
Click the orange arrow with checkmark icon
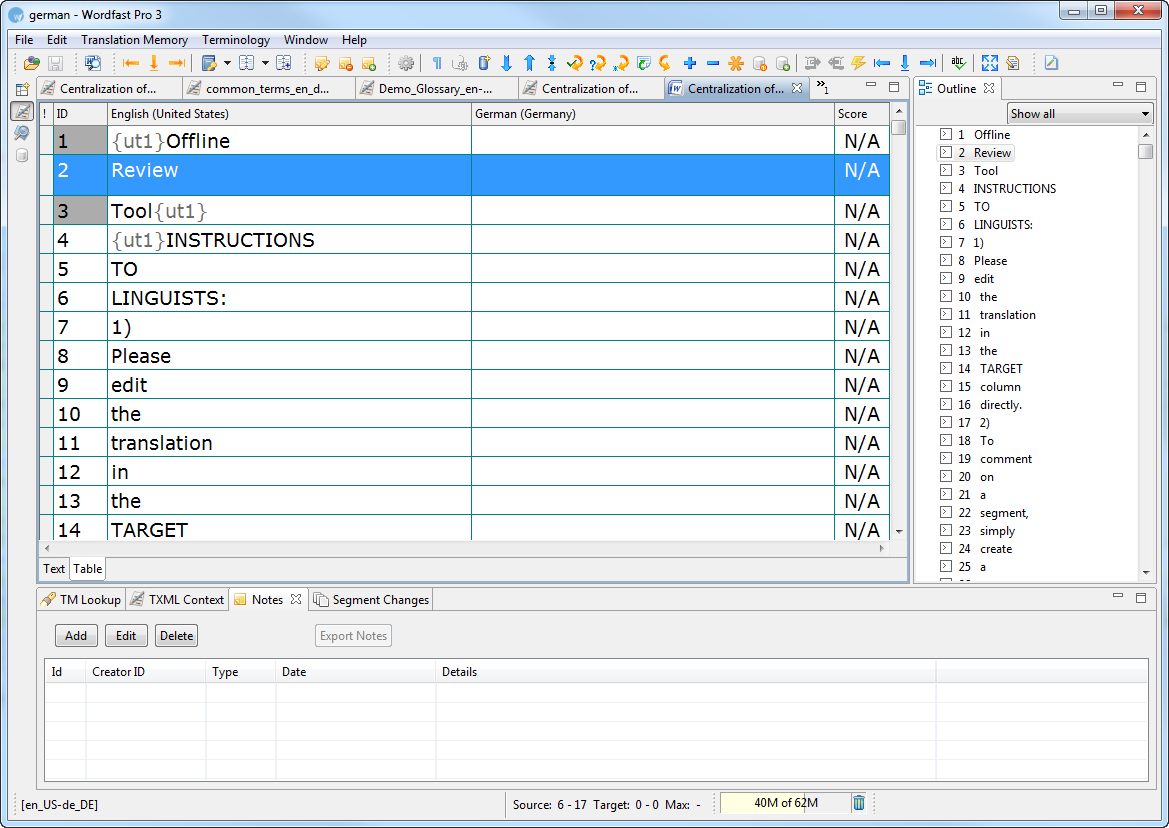click(x=575, y=63)
